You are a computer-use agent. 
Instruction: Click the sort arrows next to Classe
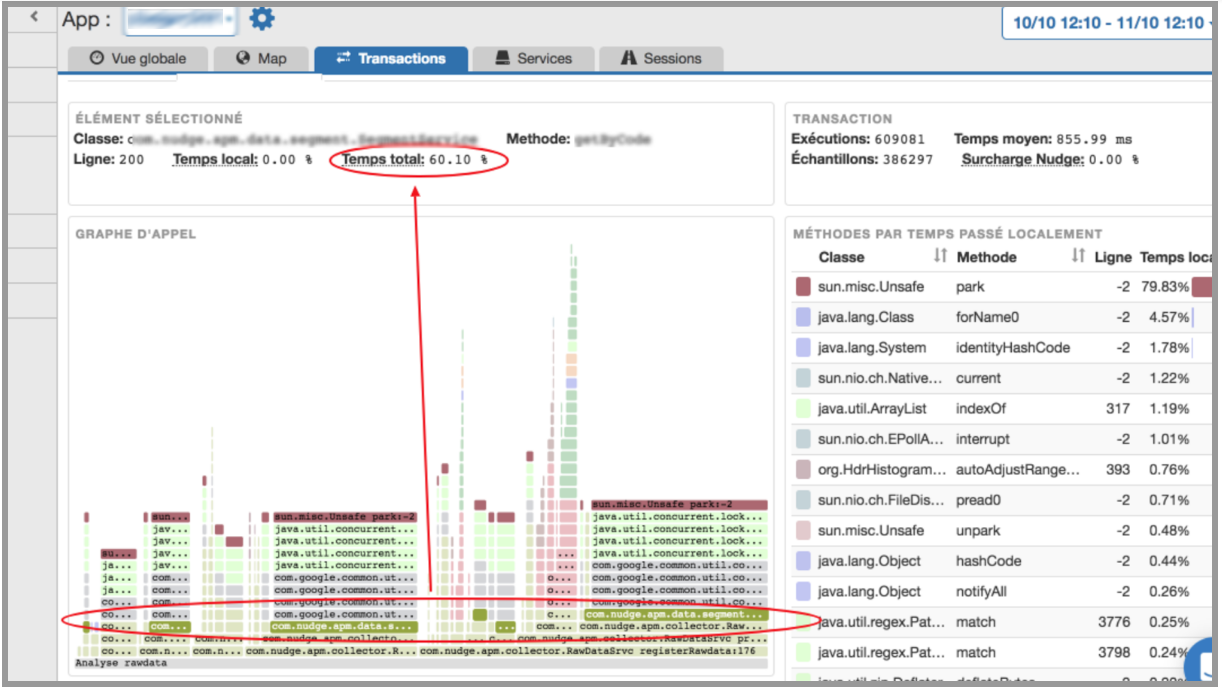tap(939, 257)
